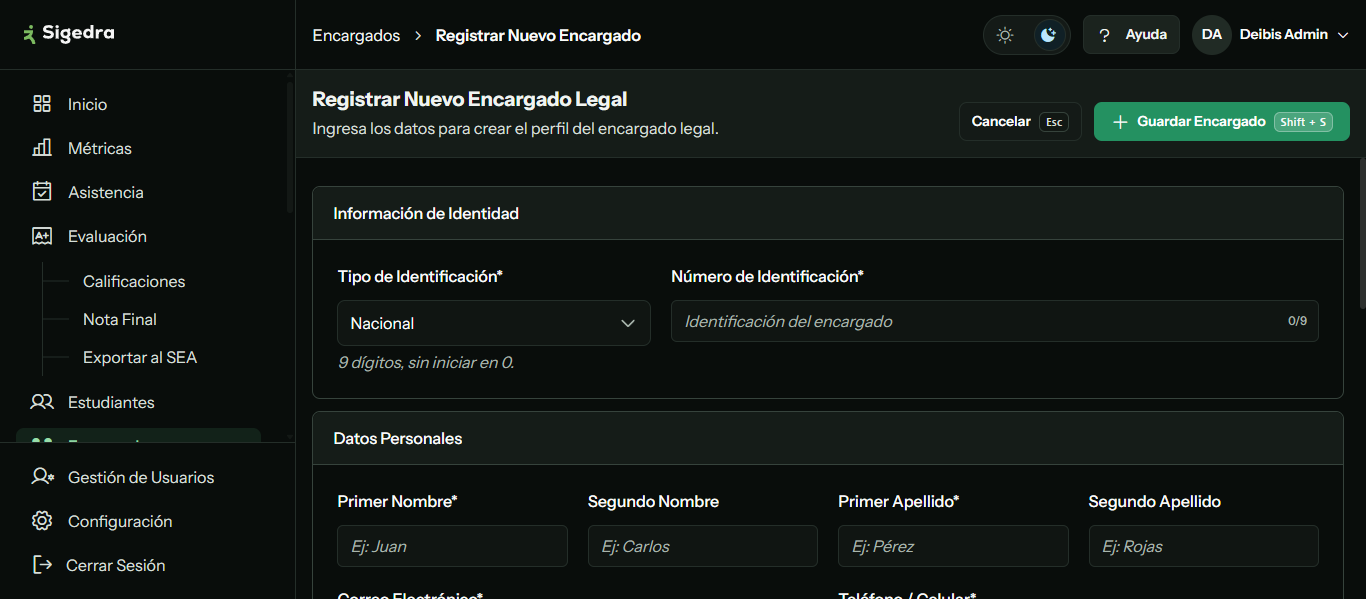Click the DA user avatar
1366x599 pixels.
pyautogui.click(x=1211, y=34)
